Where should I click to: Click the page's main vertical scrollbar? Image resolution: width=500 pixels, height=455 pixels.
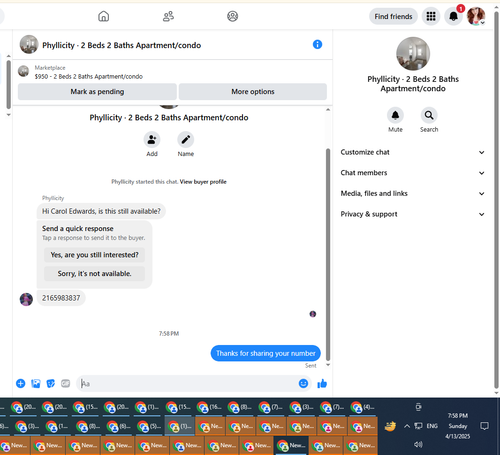(x=496, y=200)
